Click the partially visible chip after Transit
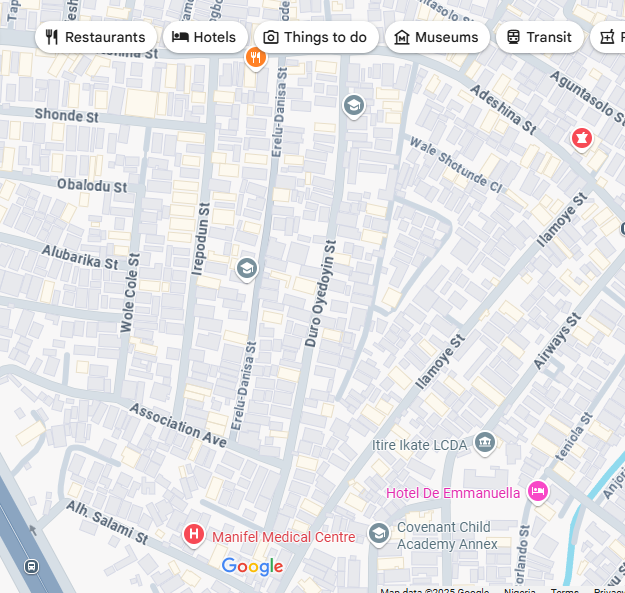625x593 pixels. (608, 37)
